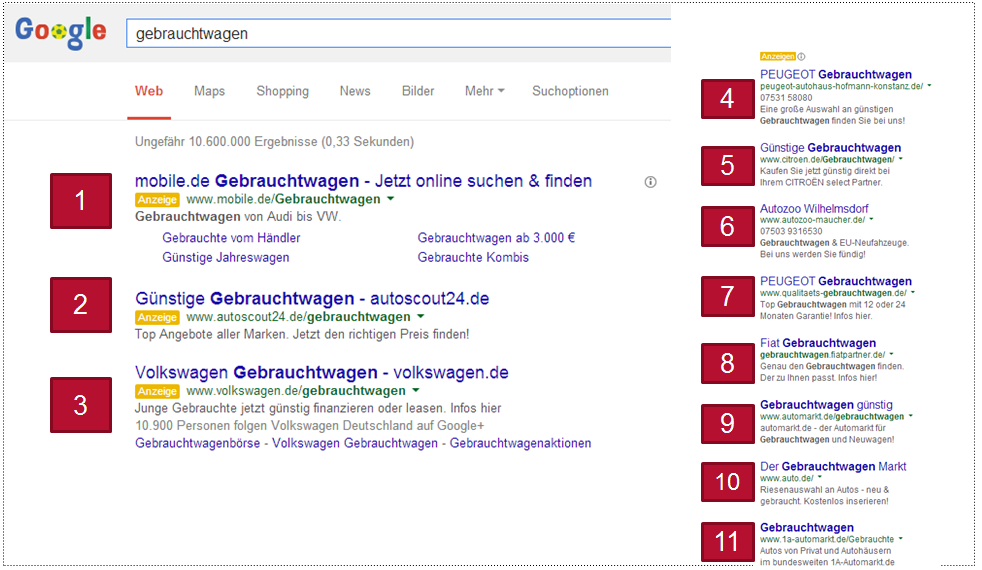
Task: Open the Shopping tab
Action: coord(282,91)
